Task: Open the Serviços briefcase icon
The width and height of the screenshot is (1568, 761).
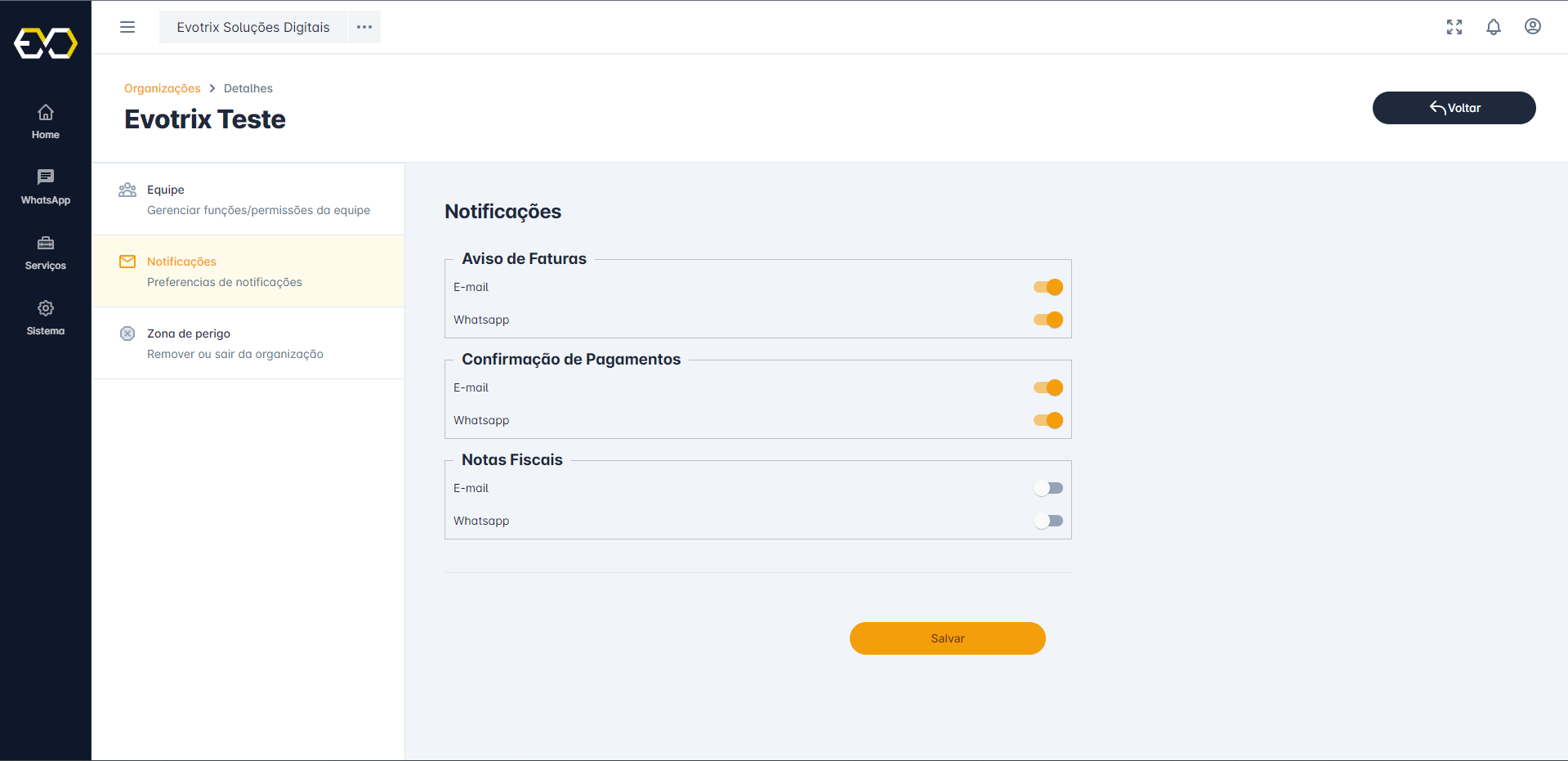Action: (x=46, y=244)
